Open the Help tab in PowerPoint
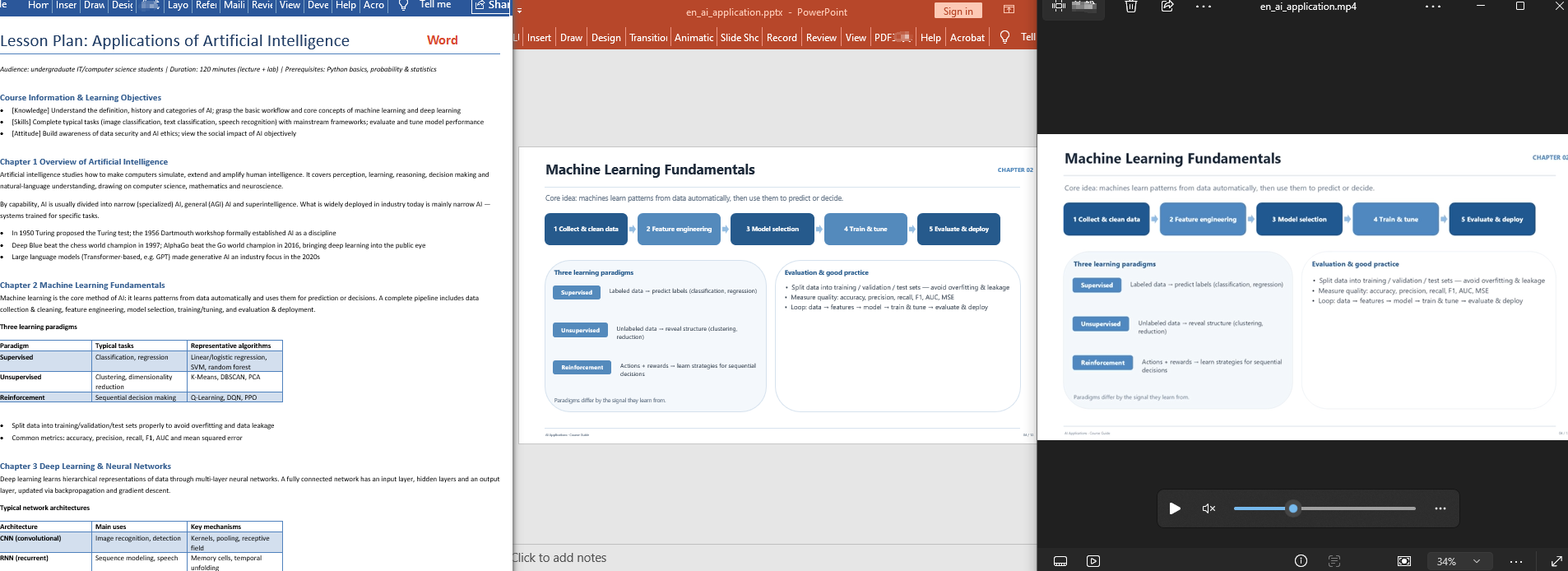 [x=930, y=37]
